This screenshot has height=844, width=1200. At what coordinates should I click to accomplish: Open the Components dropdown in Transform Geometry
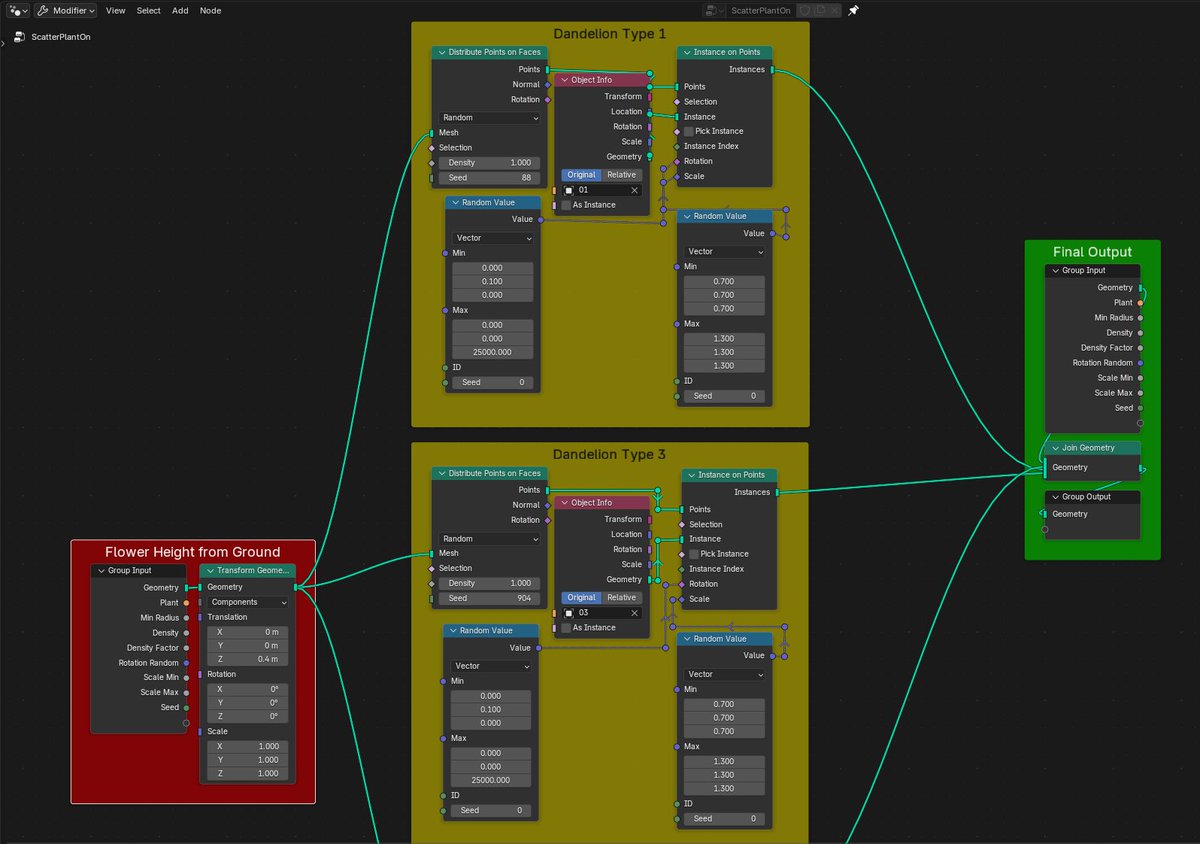pyautogui.click(x=247, y=602)
